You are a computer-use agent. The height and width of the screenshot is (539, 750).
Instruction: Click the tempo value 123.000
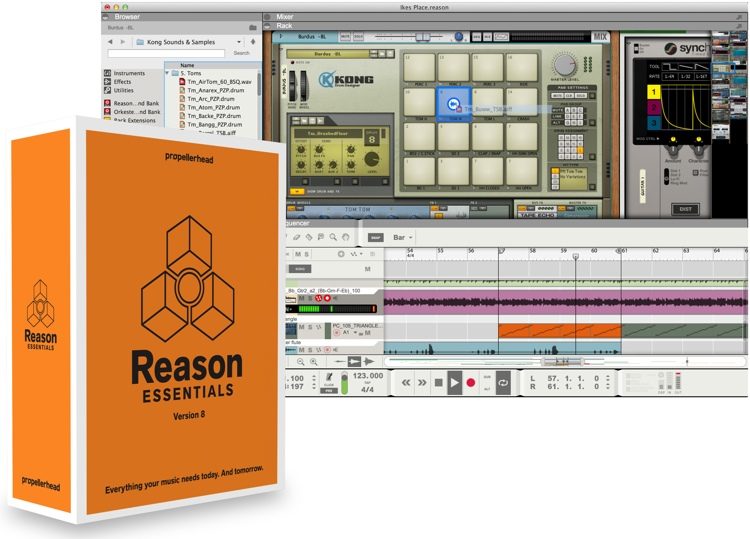point(368,376)
